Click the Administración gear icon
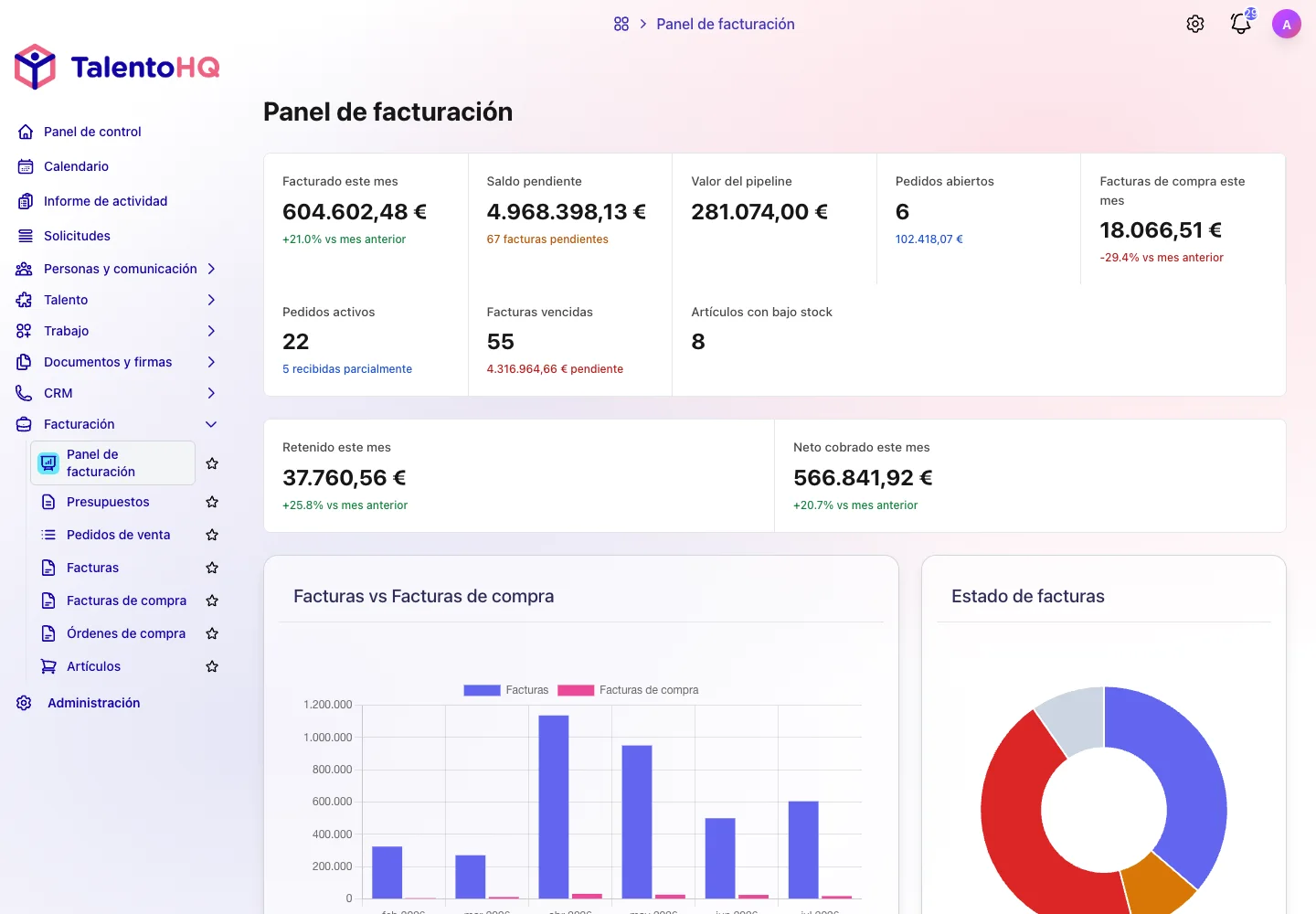The image size is (1316, 914). (25, 703)
